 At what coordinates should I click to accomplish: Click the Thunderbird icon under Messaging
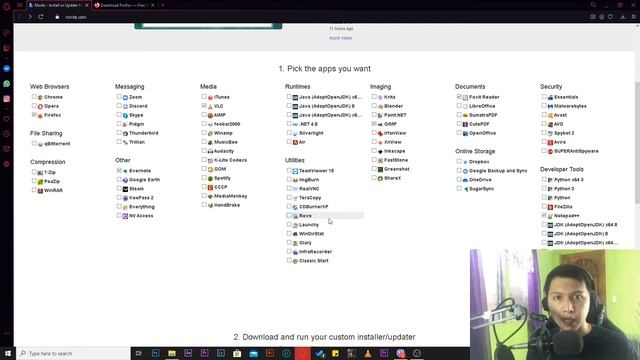pos(125,133)
